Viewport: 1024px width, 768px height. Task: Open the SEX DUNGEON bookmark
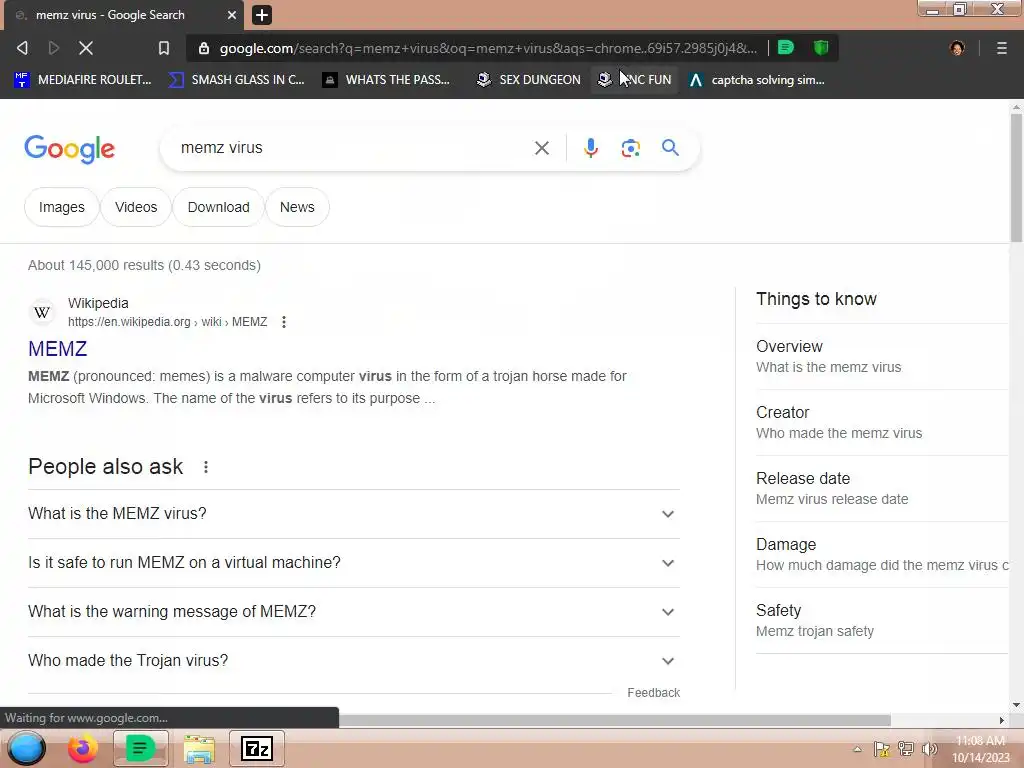(x=528, y=80)
